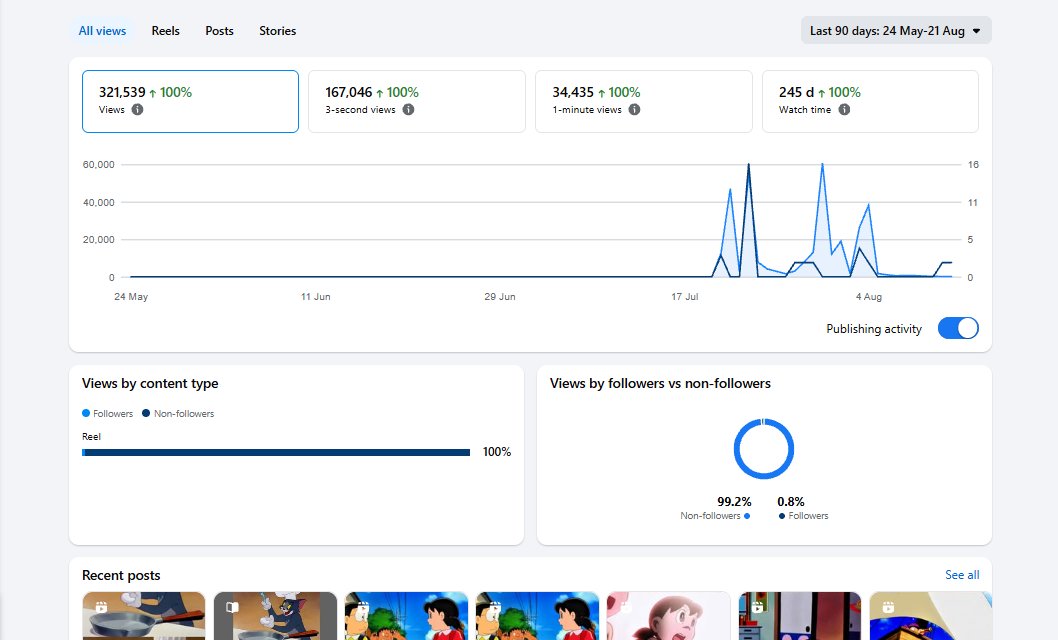Click the 60,000 y-axis label
Viewport: 1058px width, 640px height.
(x=99, y=165)
